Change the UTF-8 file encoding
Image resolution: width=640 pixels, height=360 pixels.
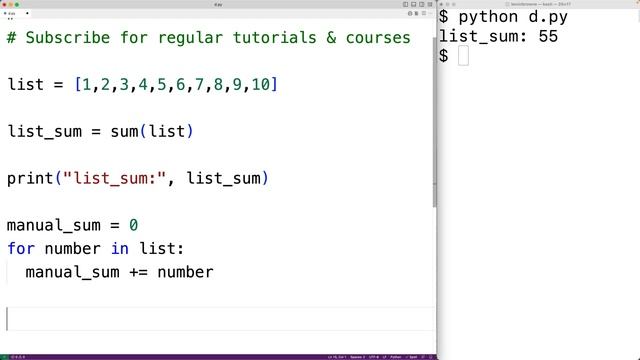373,357
